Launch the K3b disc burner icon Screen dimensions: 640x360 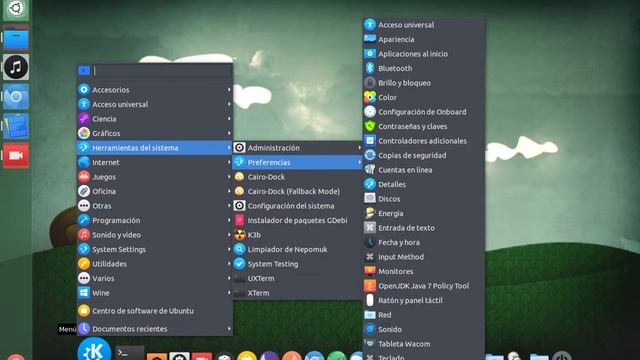coord(240,235)
